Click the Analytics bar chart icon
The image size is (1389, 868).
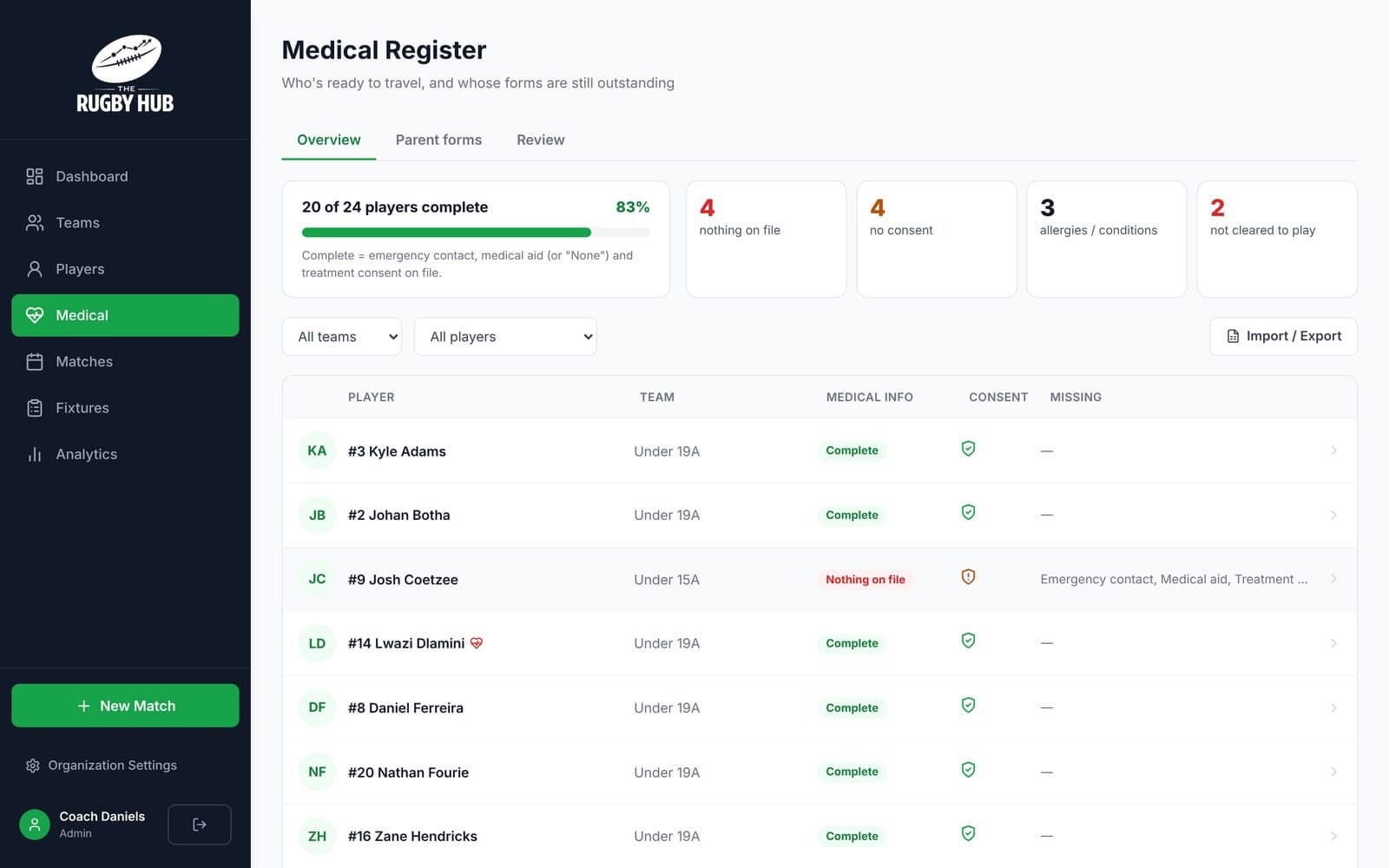(x=35, y=454)
